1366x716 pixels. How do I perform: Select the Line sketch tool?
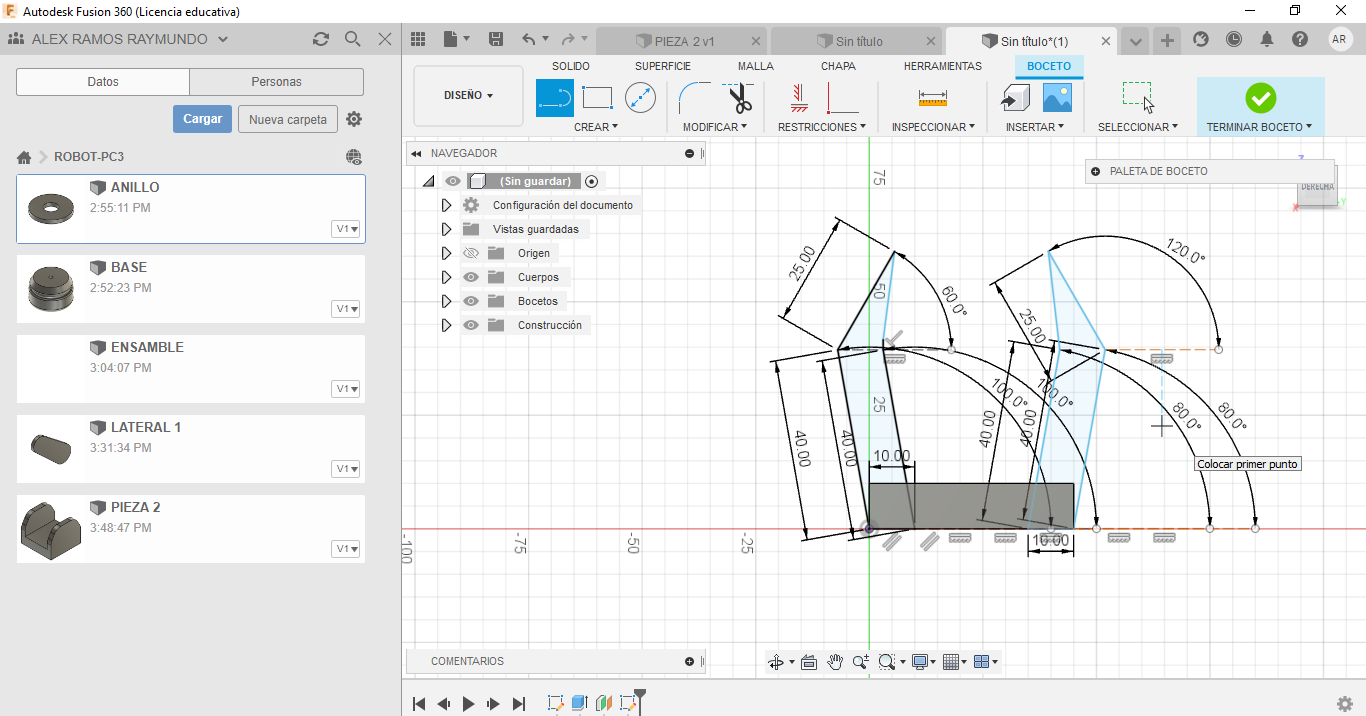[x=555, y=98]
